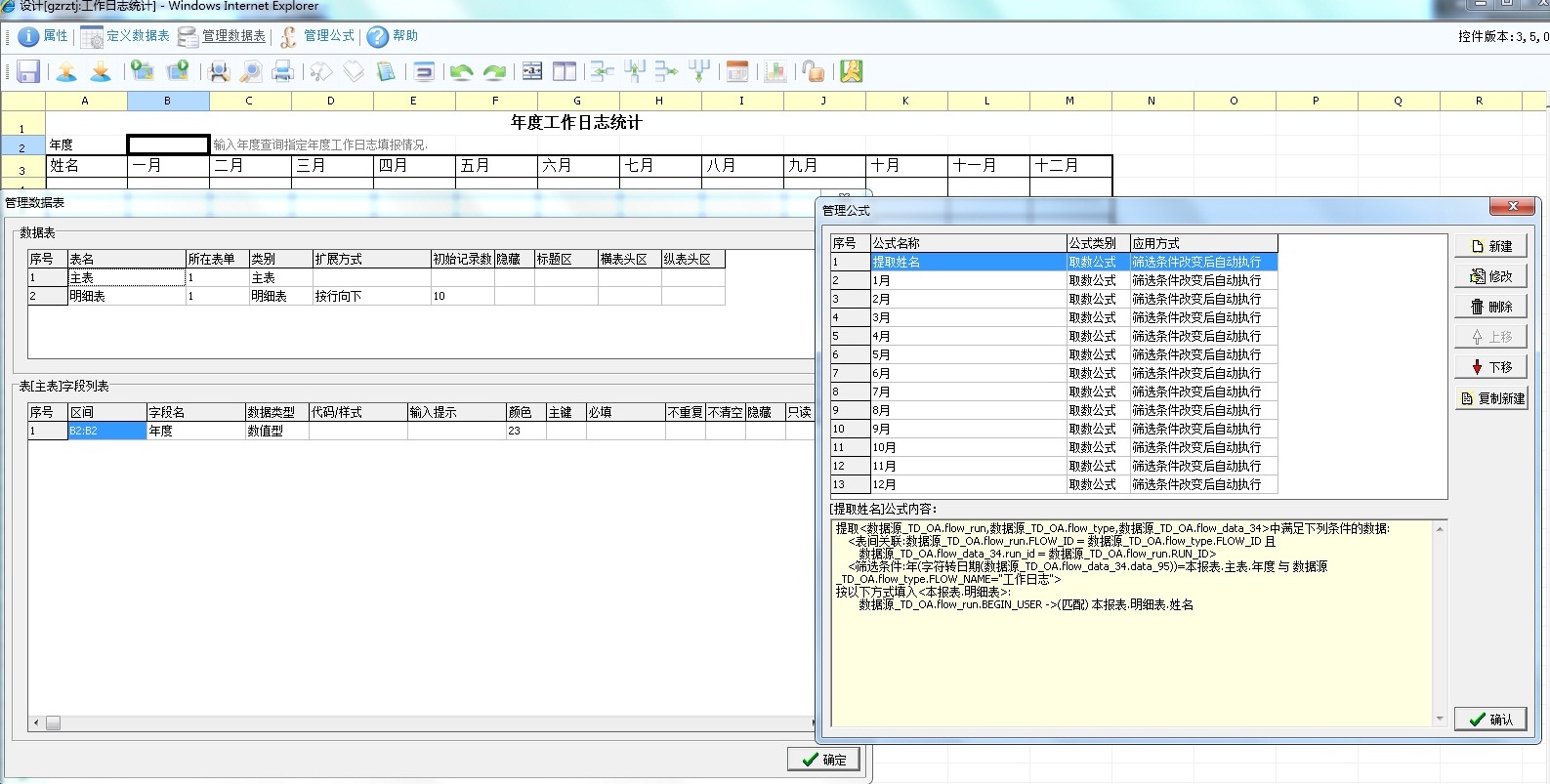Click the download arrow toolbar icon
This screenshot has width=1550, height=784.
[101, 71]
